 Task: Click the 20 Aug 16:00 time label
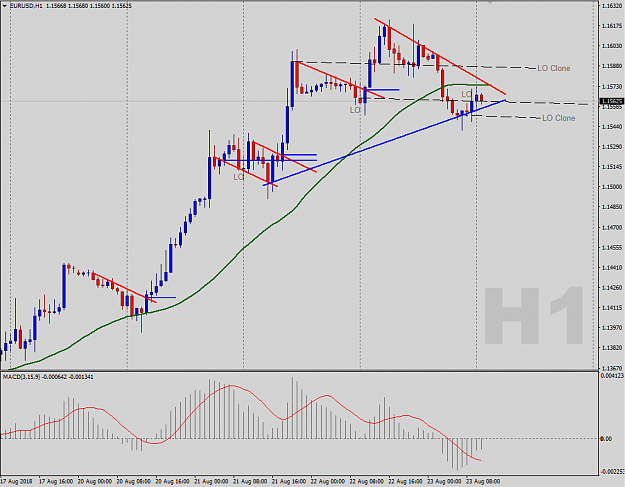pos(173,481)
